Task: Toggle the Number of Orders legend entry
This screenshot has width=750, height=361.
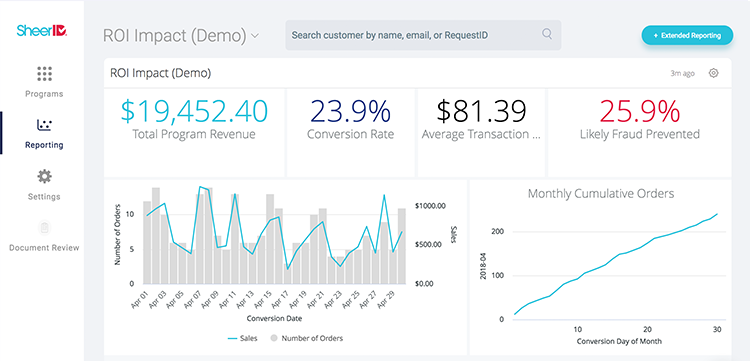Action: tap(307, 338)
